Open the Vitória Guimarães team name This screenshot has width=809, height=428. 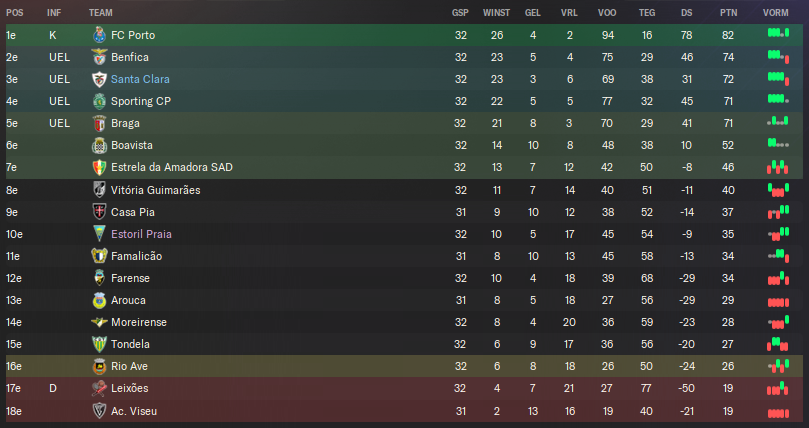coord(155,190)
